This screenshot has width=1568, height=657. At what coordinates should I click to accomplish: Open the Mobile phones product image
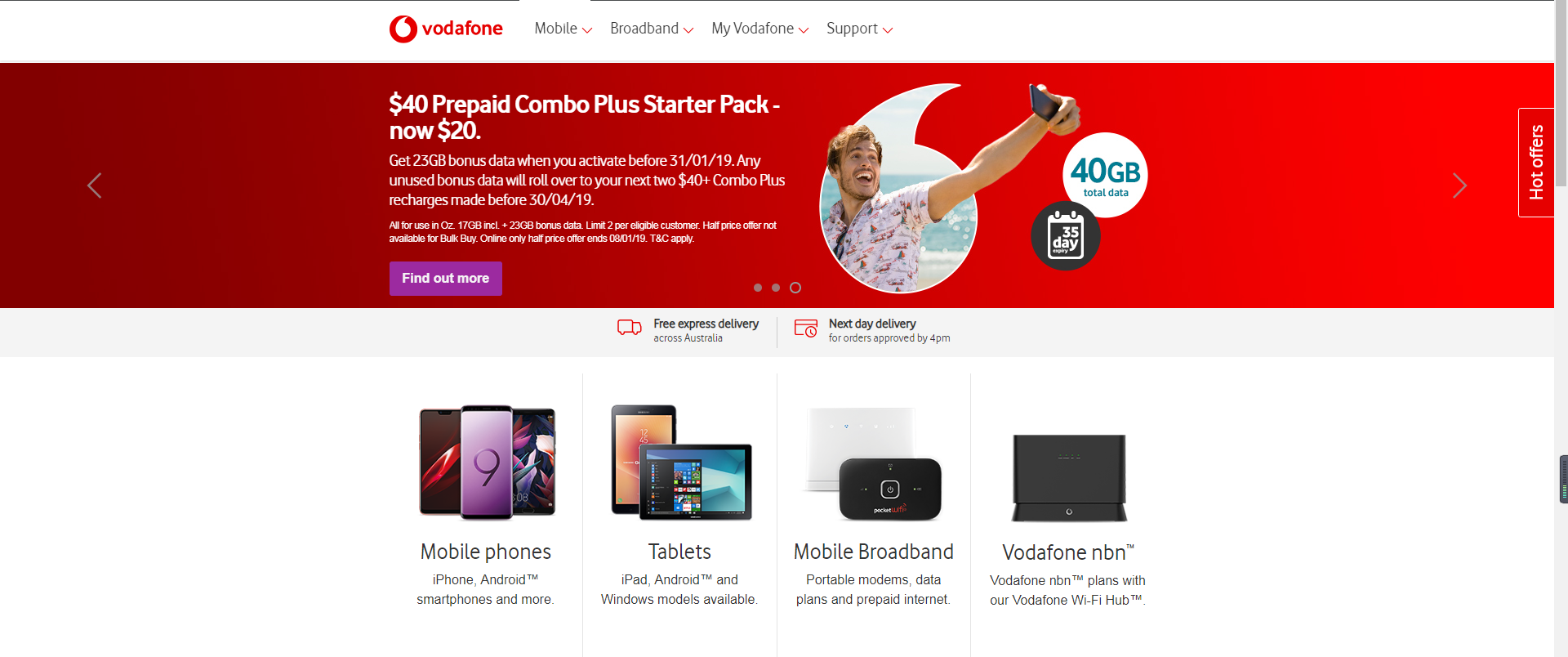point(487,463)
